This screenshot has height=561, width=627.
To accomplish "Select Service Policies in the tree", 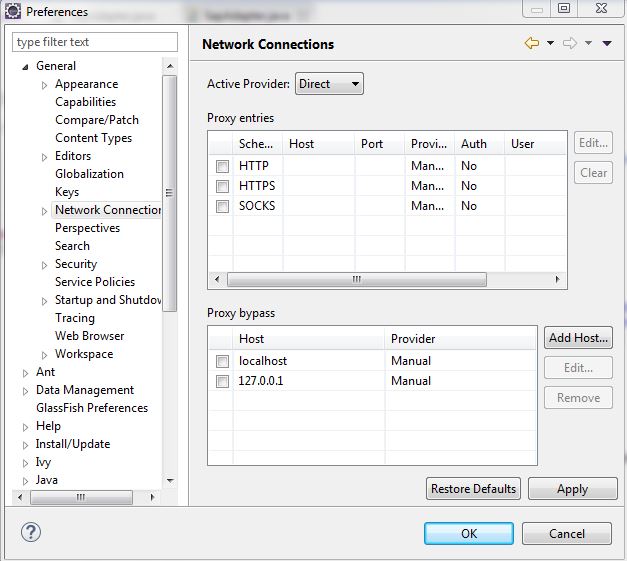I will coord(95,282).
